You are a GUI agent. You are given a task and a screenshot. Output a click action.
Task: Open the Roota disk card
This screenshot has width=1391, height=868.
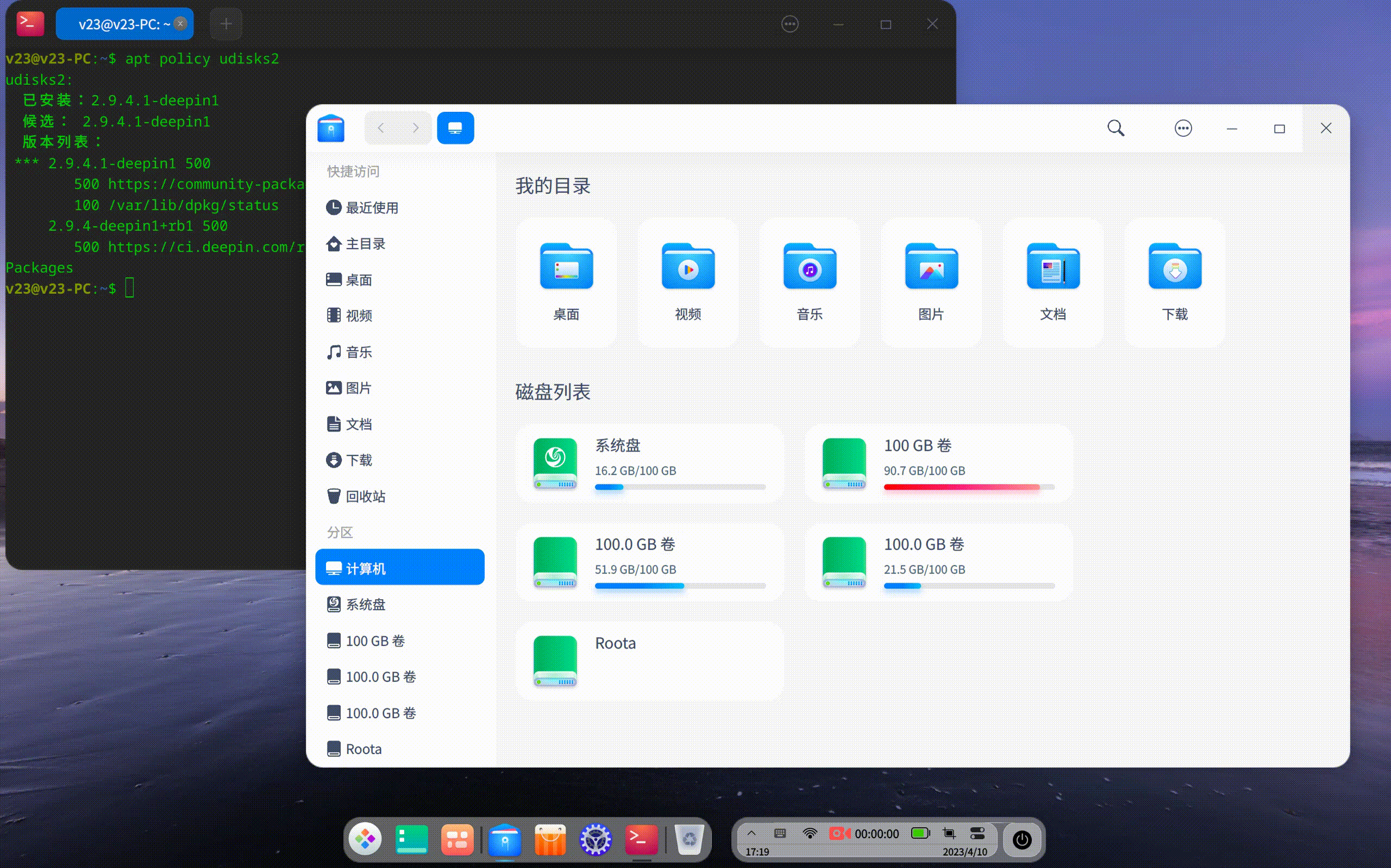click(650, 662)
